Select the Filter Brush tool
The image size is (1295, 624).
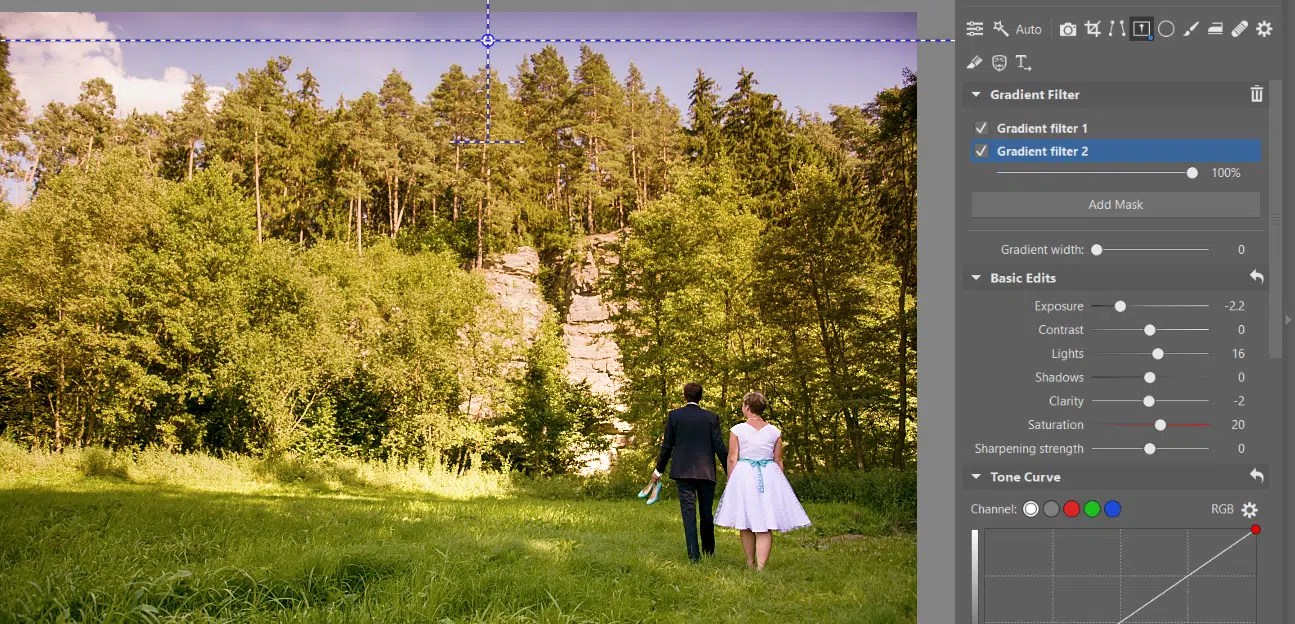pos(1190,28)
